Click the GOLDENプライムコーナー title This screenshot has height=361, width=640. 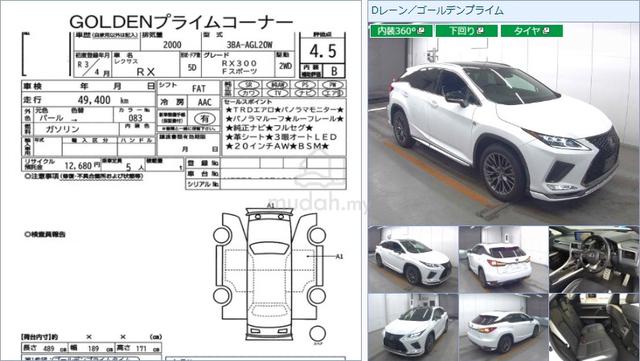point(181,22)
